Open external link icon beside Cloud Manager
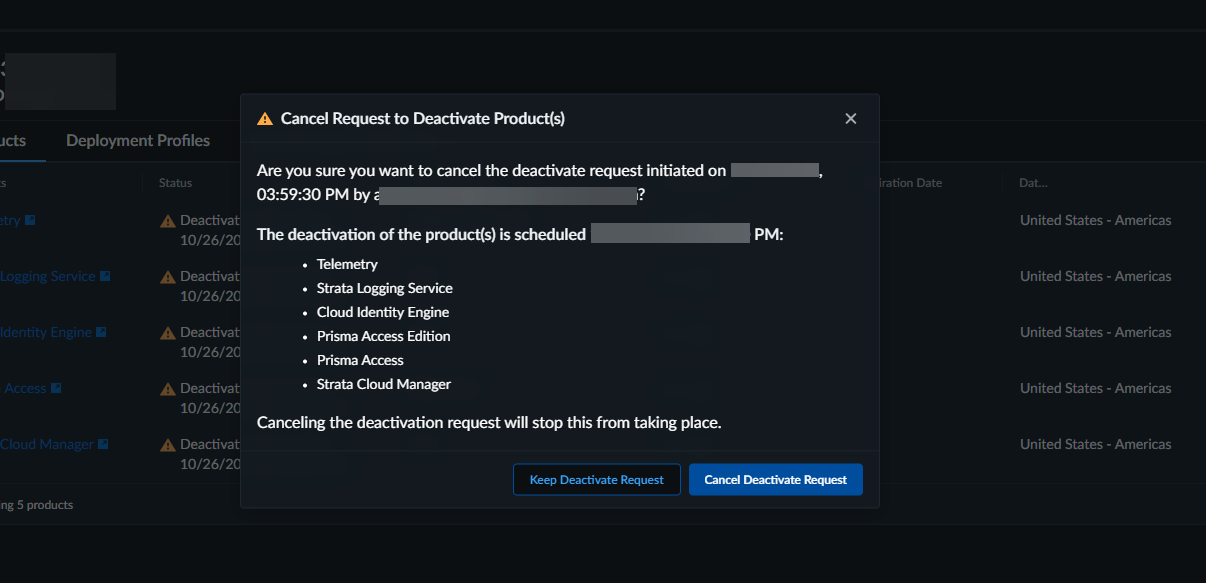The width and height of the screenshot is (1206, 583). click(103, 445)
